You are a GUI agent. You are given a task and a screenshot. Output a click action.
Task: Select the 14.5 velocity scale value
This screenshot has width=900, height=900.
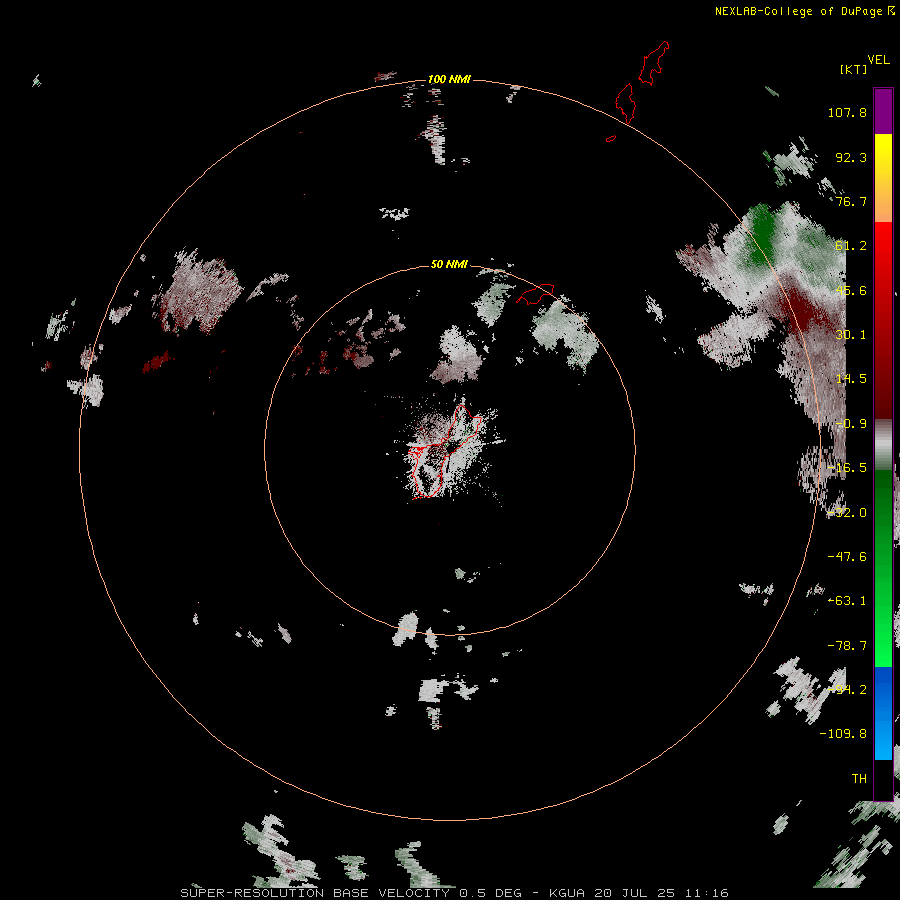coord(851,379)
